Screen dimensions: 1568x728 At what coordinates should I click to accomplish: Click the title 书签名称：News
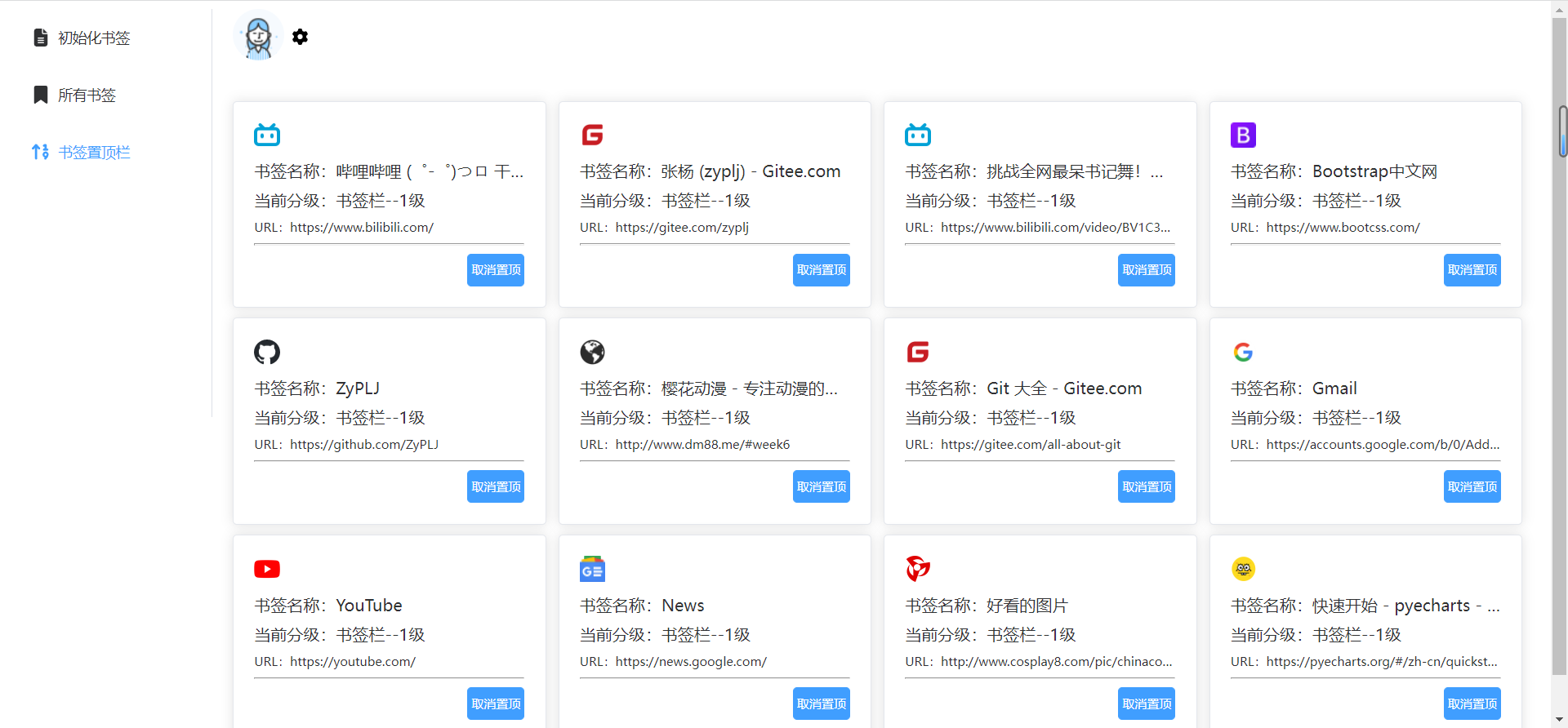coord(642,606)
